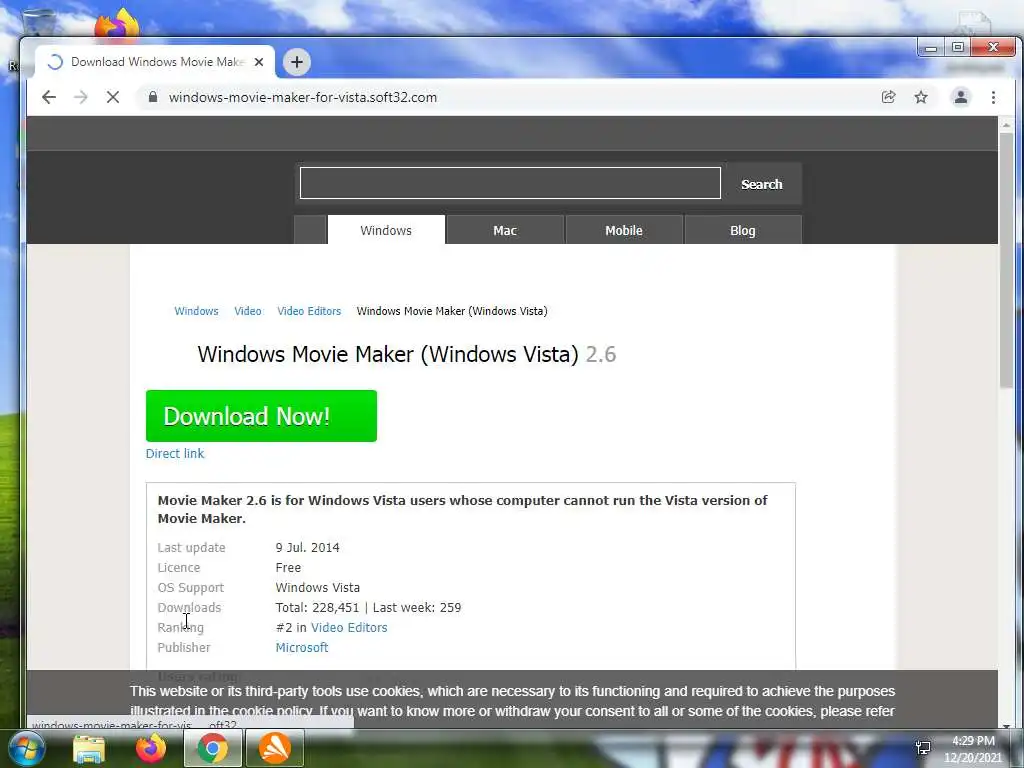Minimize the Chrome window
This screenshot has height=768, width=1024.
pos(931,48)
